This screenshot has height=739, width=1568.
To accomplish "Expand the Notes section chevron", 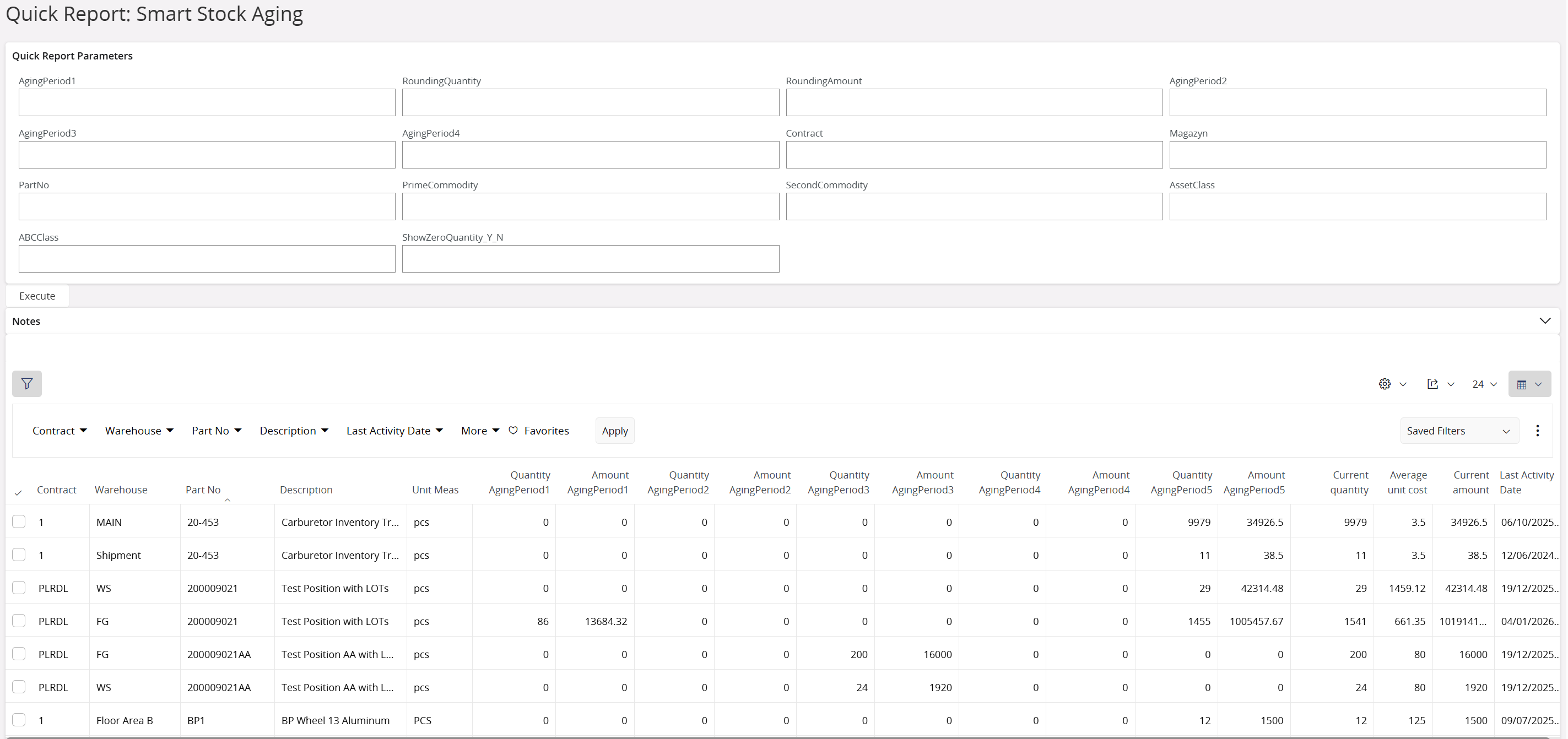I will point(1545,321).
